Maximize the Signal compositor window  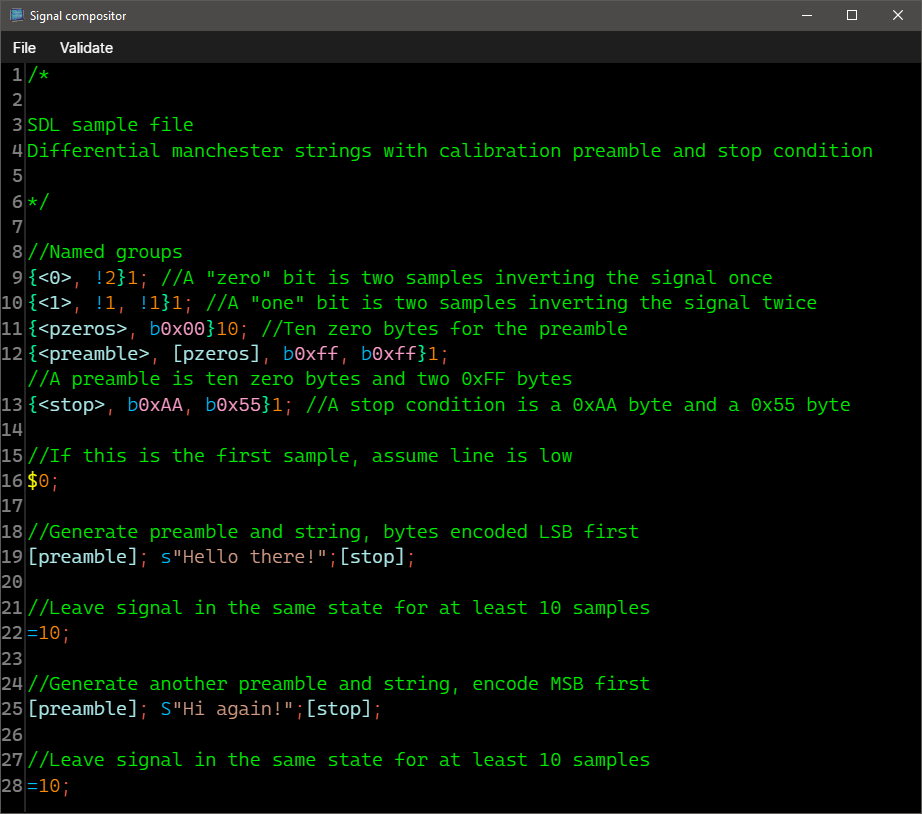(852, 16)
